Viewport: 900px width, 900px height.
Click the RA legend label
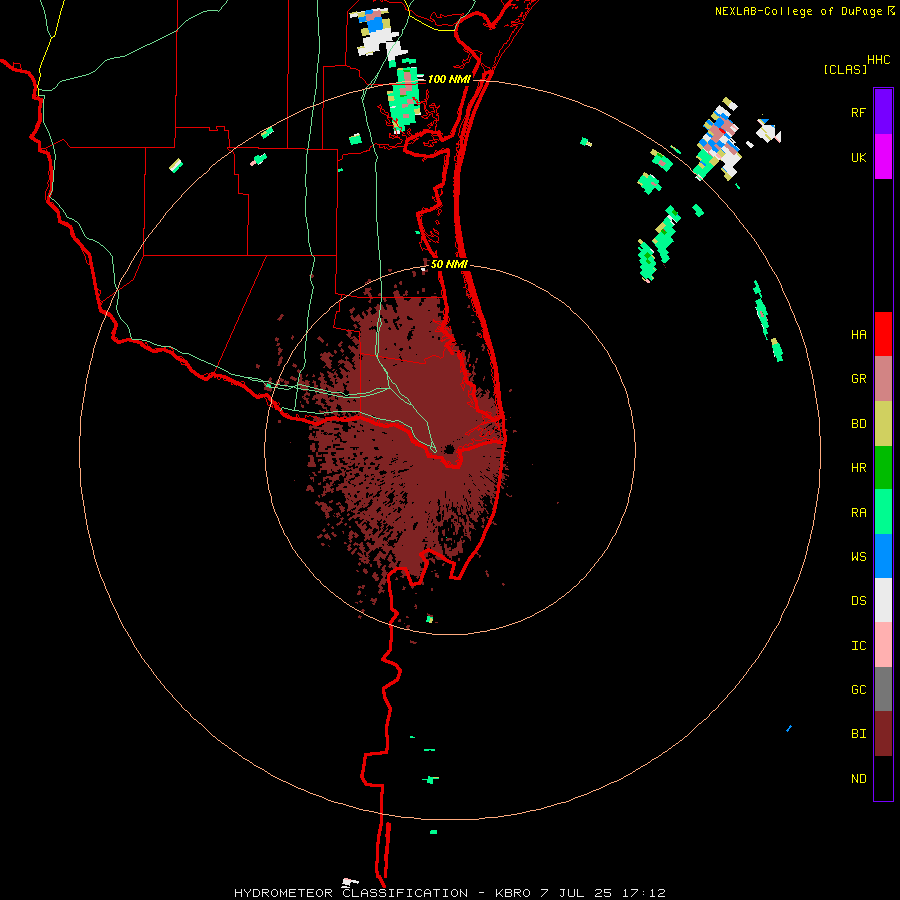point(858,513)
